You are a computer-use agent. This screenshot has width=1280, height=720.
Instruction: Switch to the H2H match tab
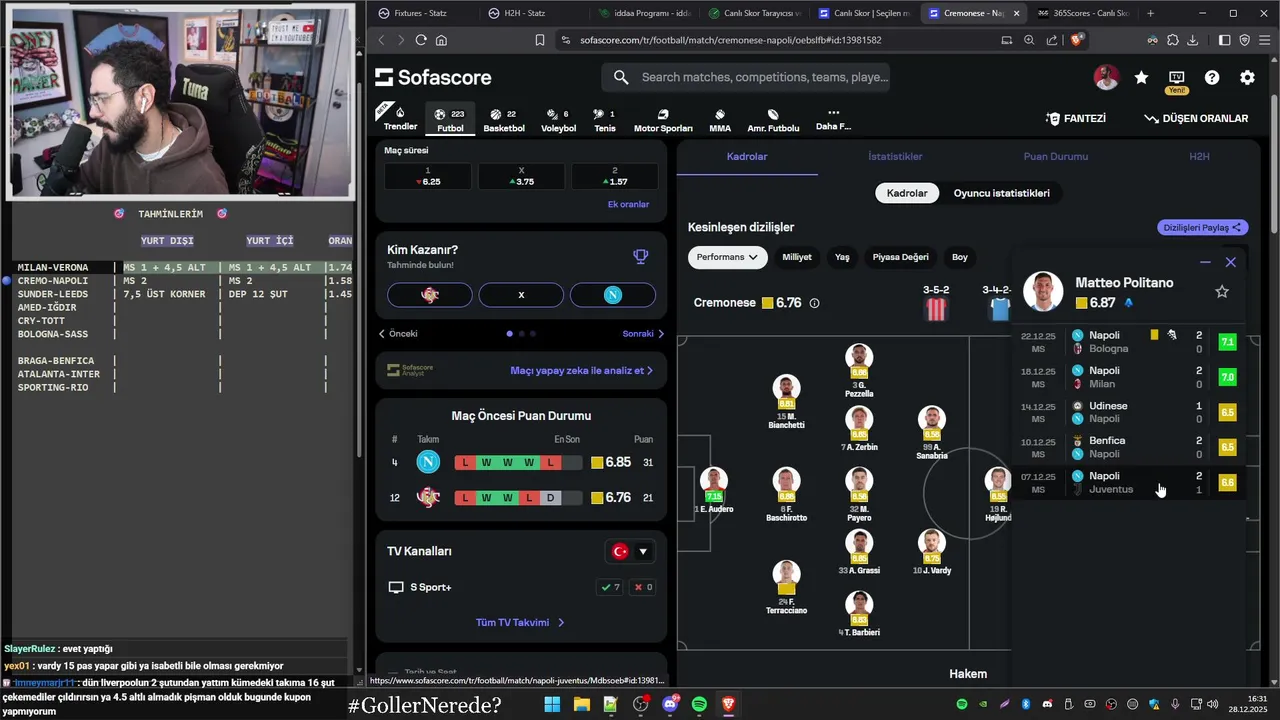tap(1199, 157)
